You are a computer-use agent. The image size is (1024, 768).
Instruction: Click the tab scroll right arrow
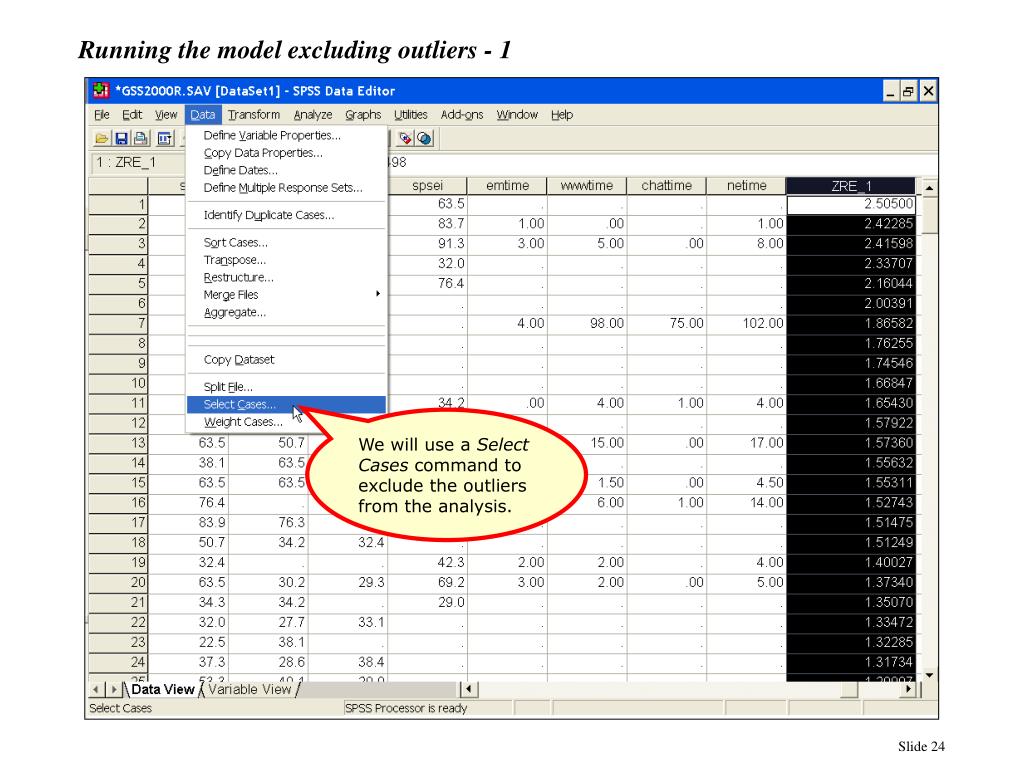(113, 690)
